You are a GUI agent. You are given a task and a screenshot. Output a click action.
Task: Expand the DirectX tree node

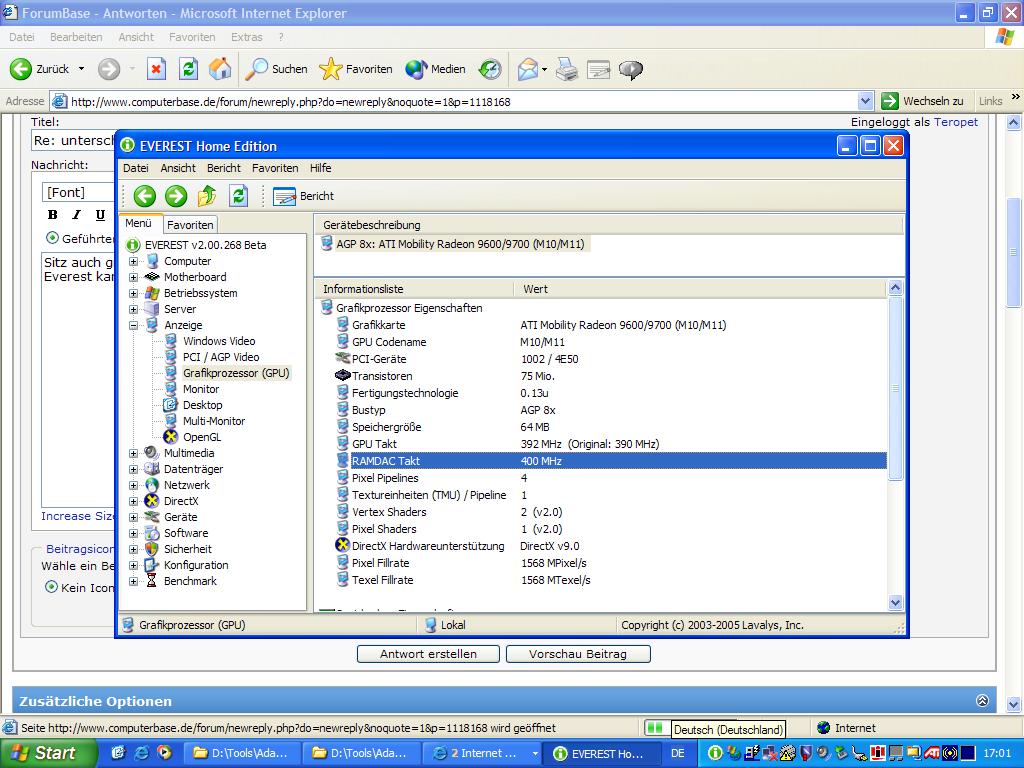(133, 501)
